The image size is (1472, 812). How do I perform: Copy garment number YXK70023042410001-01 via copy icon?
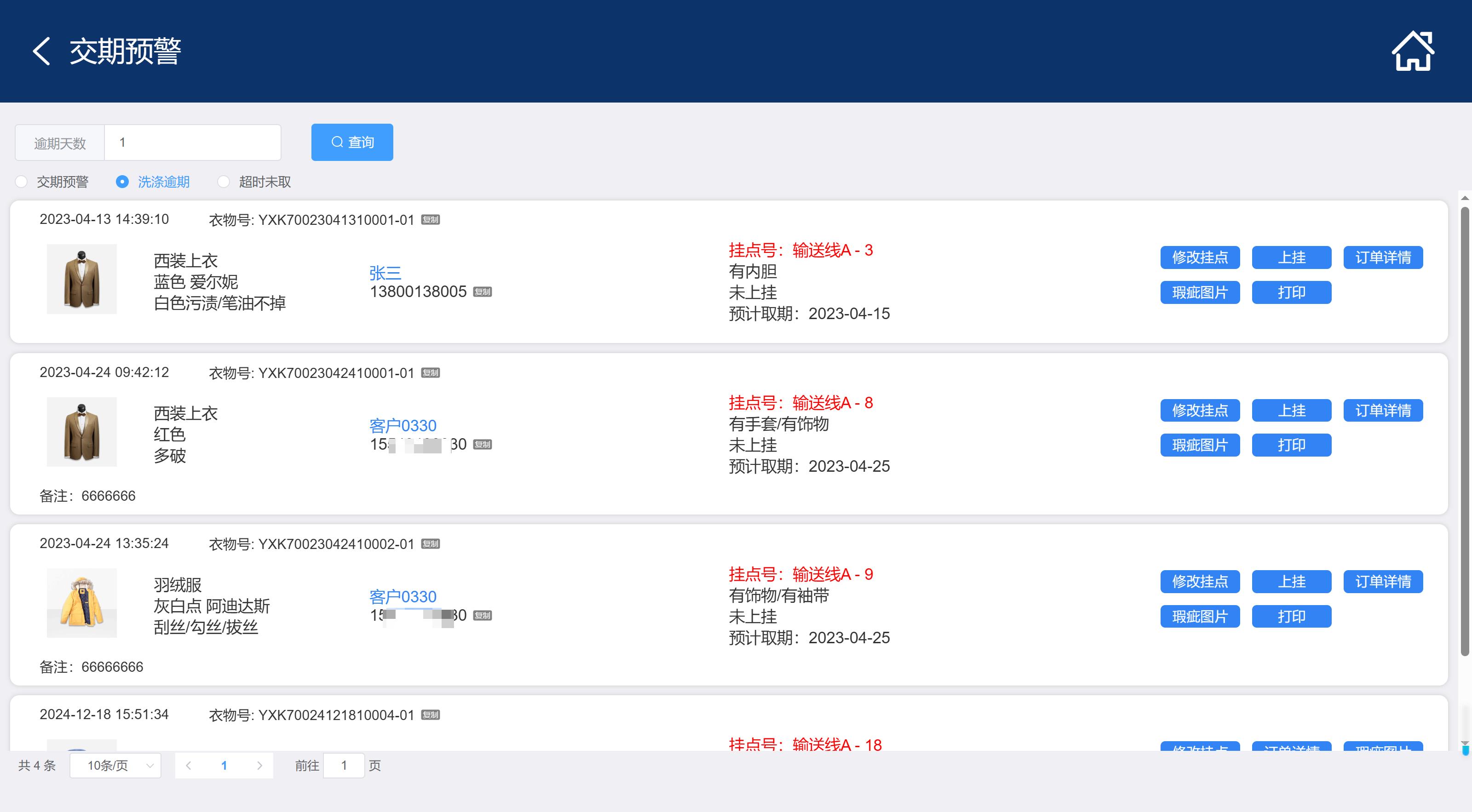[x=430, y=373]
